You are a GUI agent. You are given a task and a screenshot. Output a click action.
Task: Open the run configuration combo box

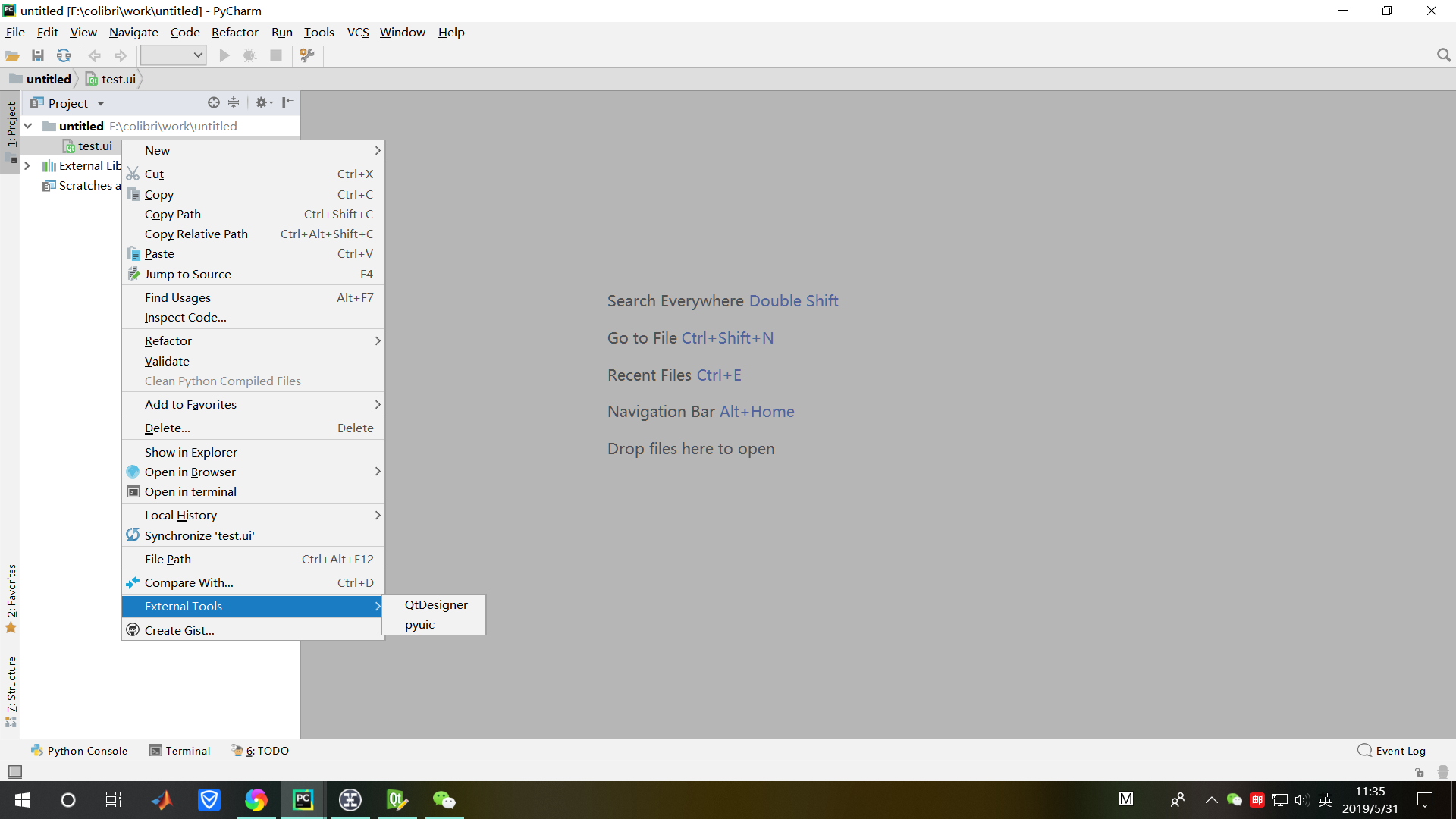tap(174, 55)
